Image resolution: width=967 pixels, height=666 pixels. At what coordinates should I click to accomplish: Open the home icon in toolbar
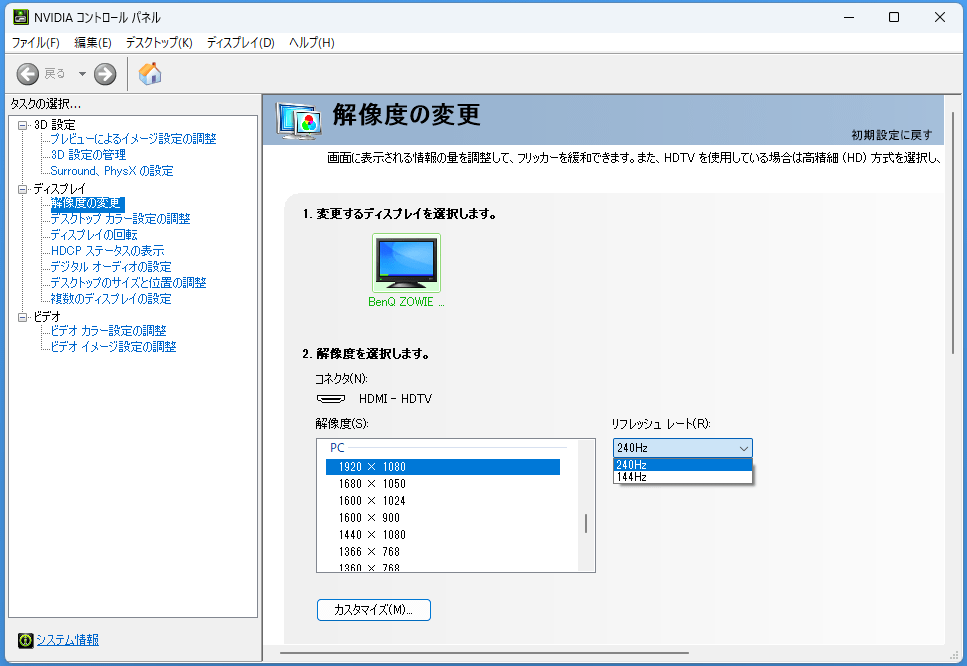pos(150,73)
